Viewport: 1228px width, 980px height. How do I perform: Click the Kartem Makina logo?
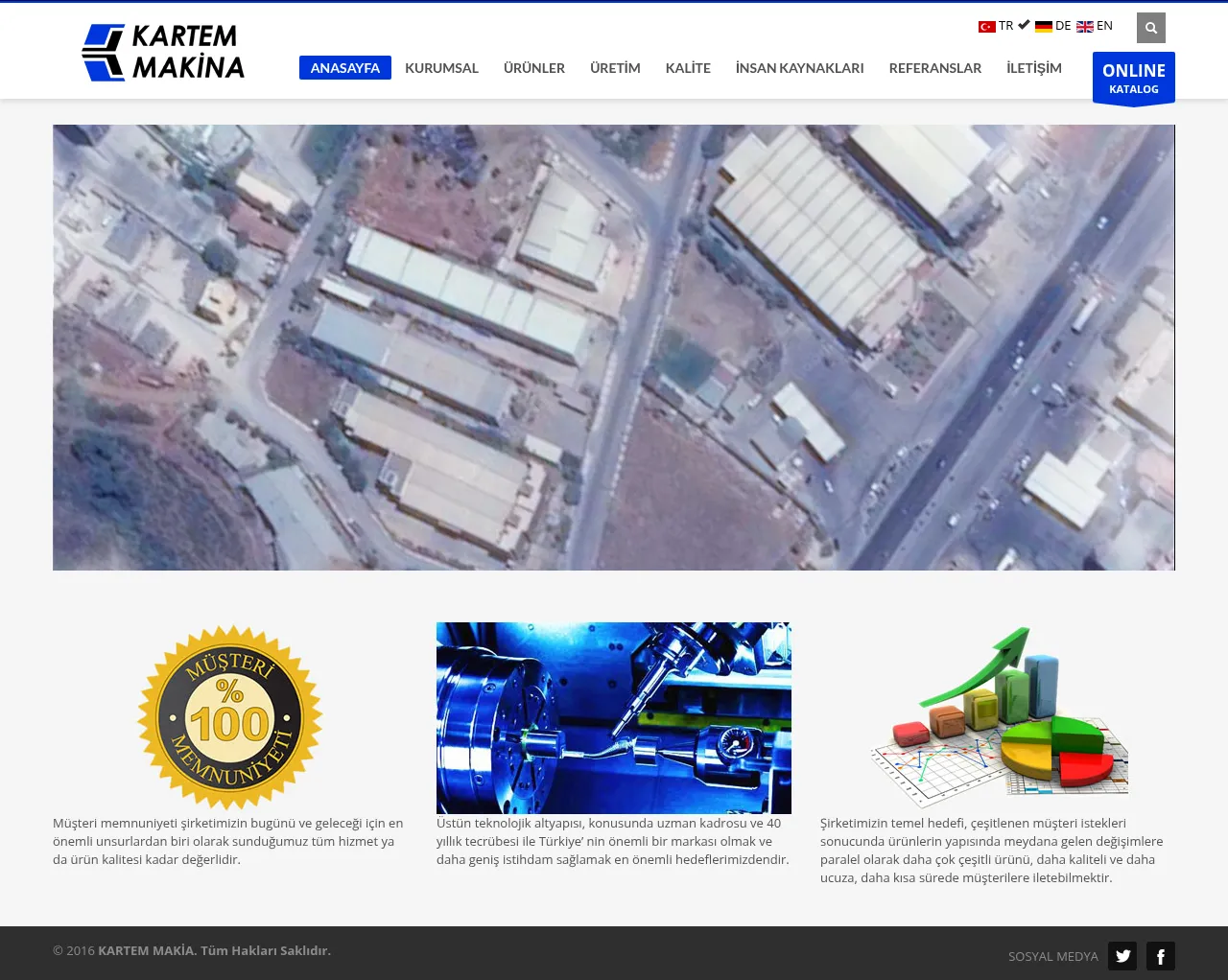tap(163, 52)
